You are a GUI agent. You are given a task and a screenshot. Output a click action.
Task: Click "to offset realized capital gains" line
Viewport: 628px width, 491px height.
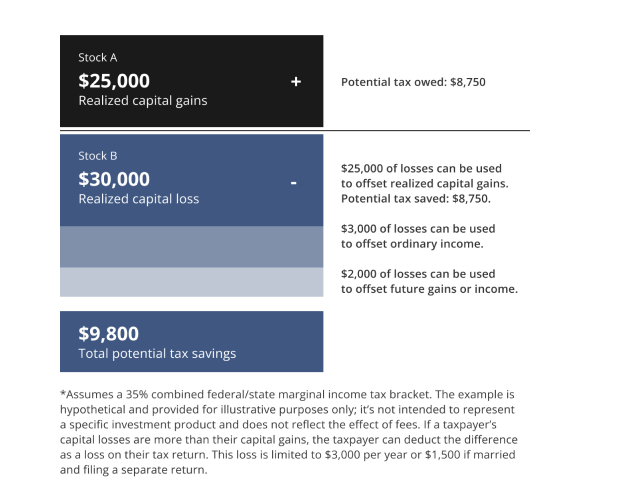click(x=425, y=184)
